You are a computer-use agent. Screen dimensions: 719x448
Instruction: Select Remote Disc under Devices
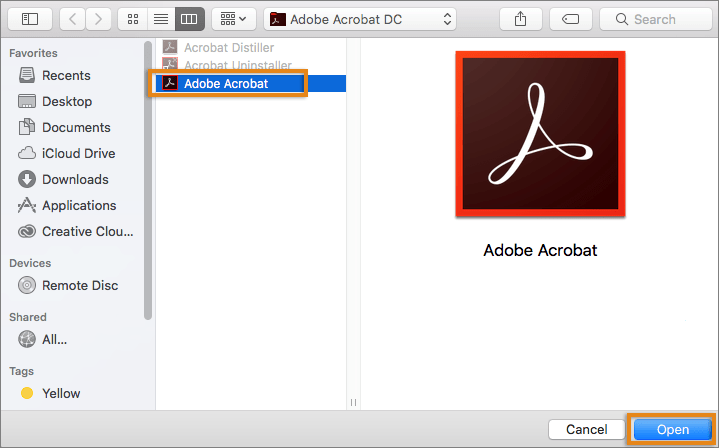(x=80, y=285)
